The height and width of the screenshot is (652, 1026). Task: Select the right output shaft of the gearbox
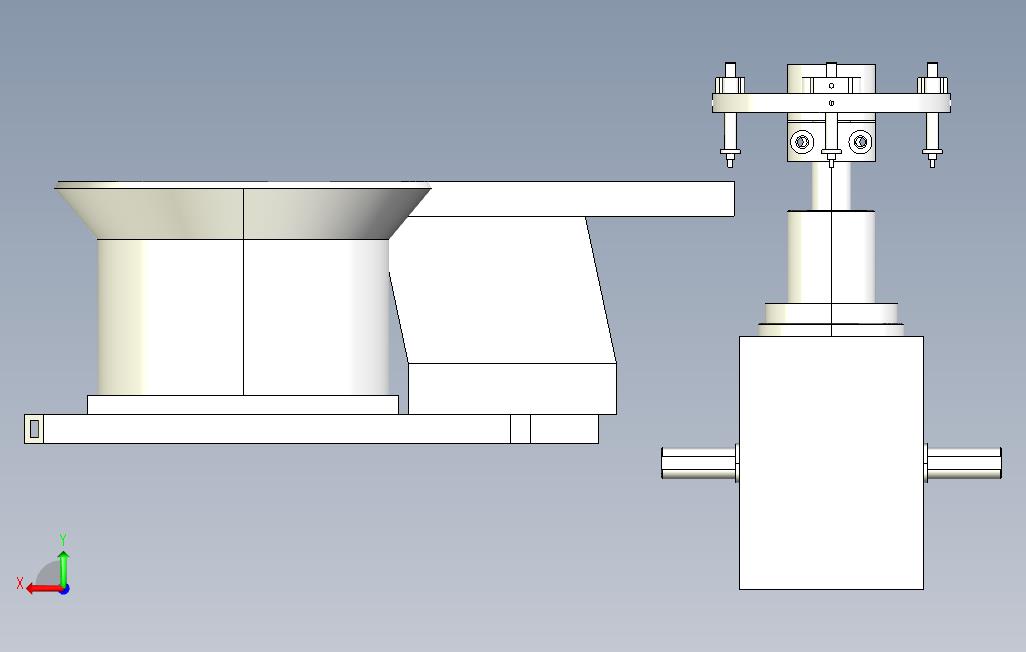point(963,463)
